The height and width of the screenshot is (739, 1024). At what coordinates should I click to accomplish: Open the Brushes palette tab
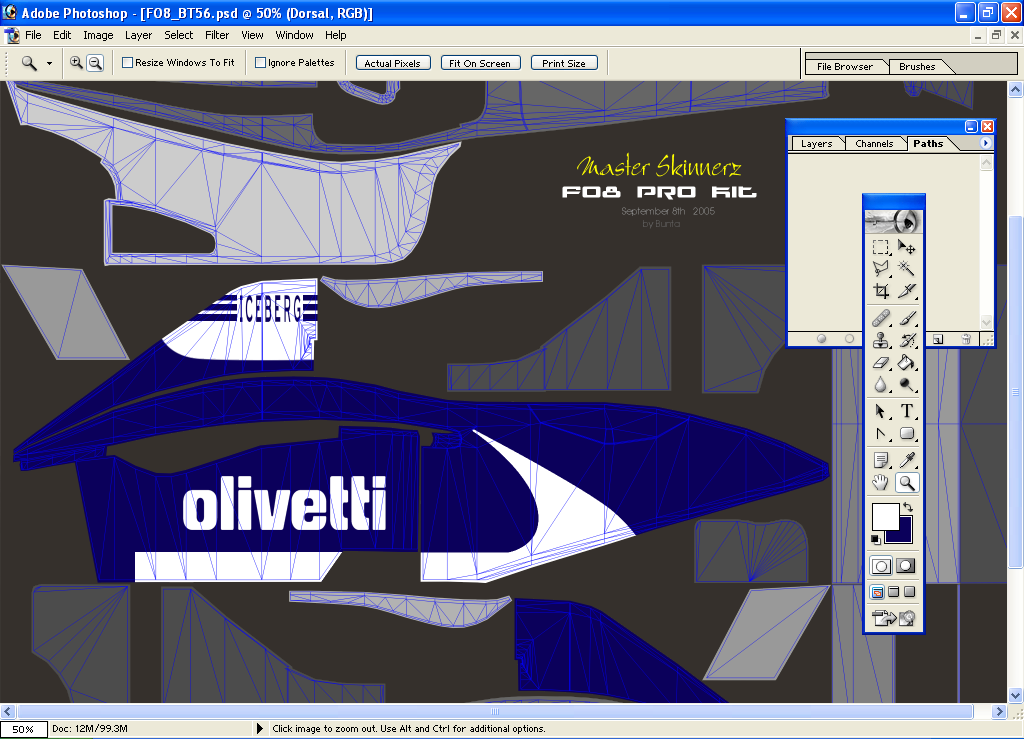click(x=917, y=67)
